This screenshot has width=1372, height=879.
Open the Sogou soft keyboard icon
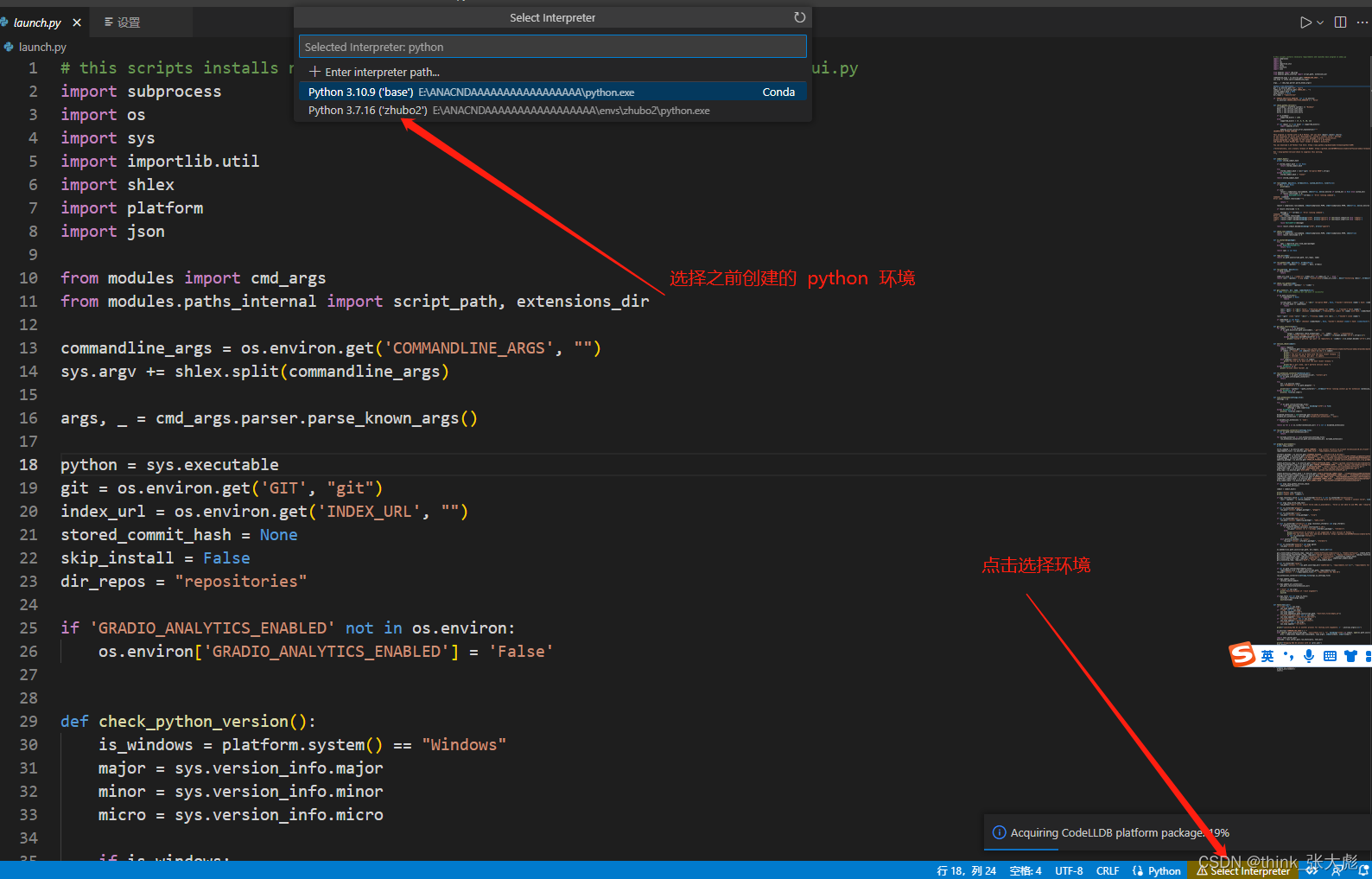[x=1330, y=656]
